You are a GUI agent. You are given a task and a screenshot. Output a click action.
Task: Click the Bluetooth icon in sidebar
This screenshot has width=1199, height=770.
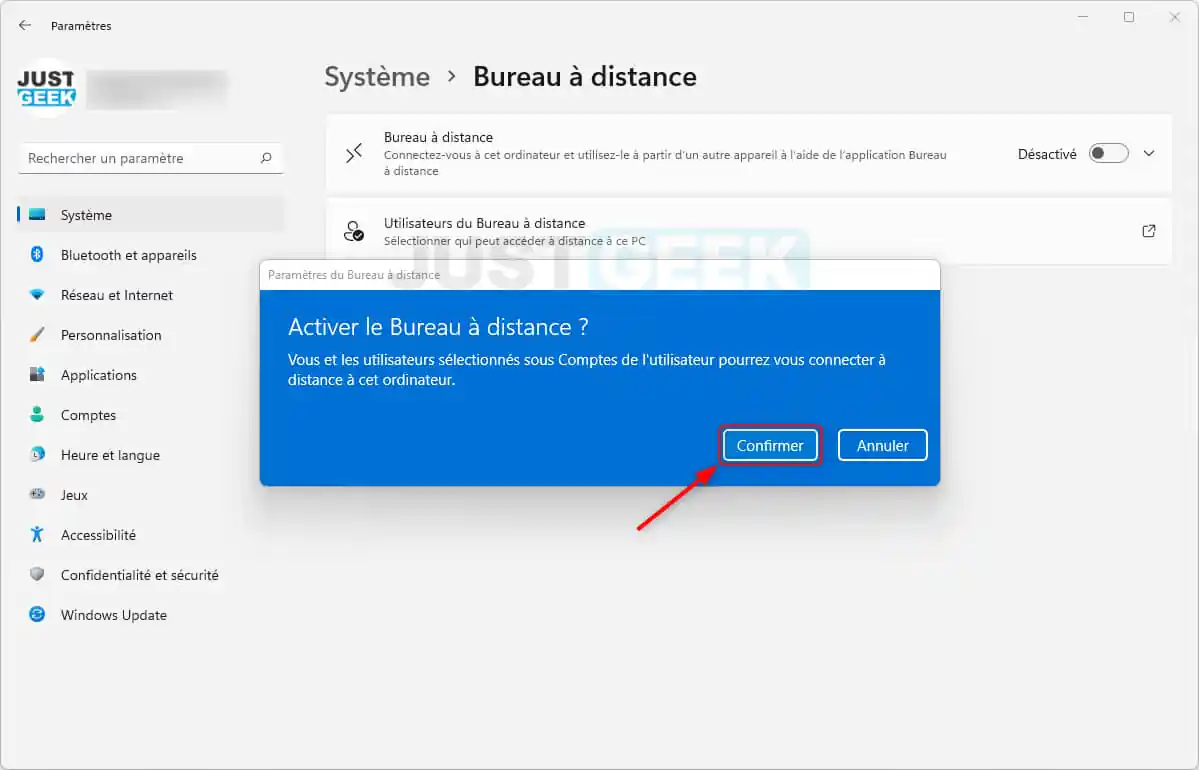tap(37, 254)
